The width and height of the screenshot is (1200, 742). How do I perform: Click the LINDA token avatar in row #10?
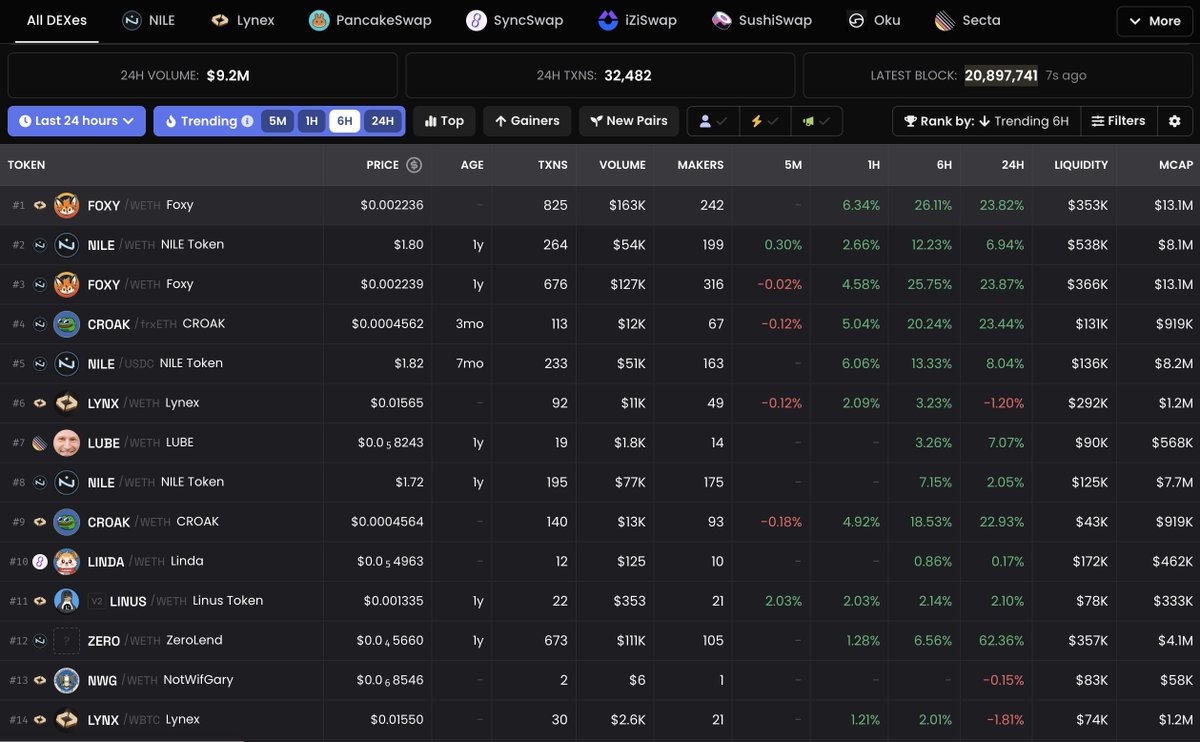click(x=67, y=561)
